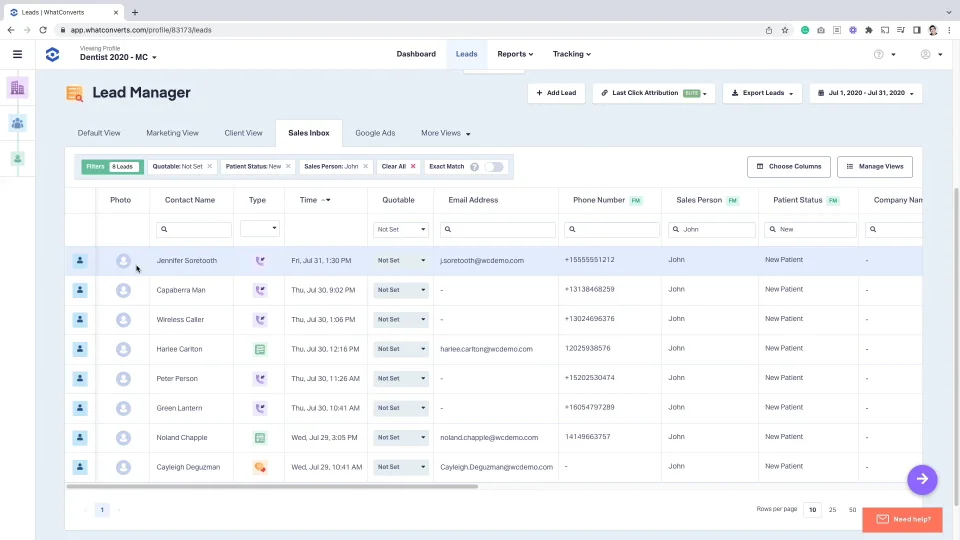Change Quotable for Green Lantern
Image resolution: width=960 pixels, height=540 pixels.
click(400, 408)
